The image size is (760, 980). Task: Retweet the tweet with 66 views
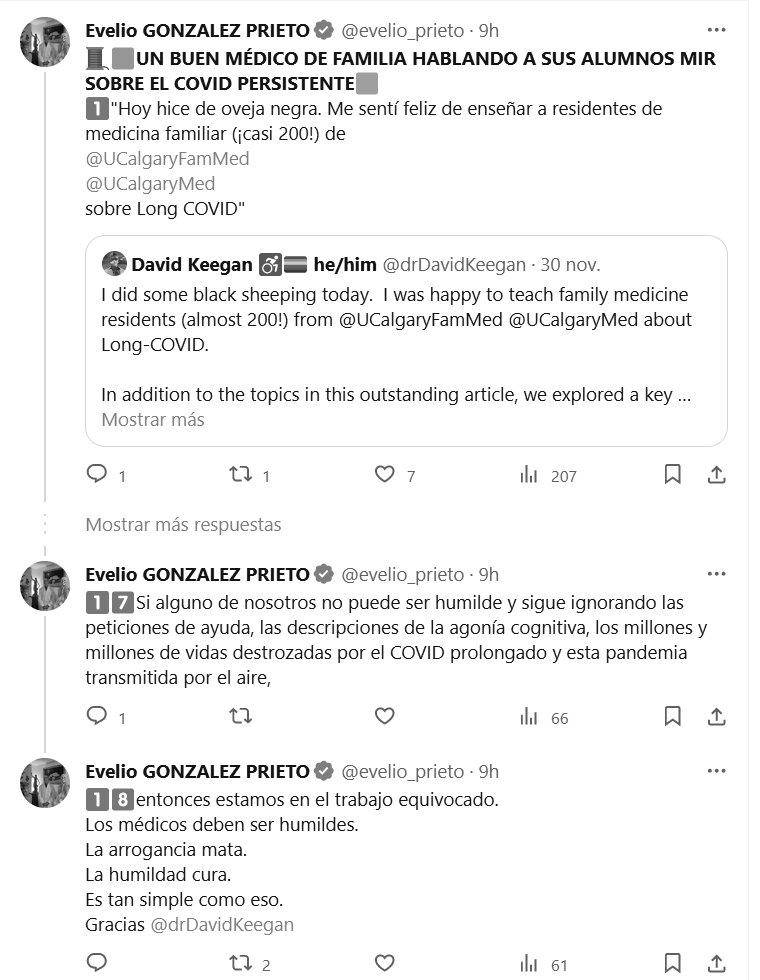[241, 716]
